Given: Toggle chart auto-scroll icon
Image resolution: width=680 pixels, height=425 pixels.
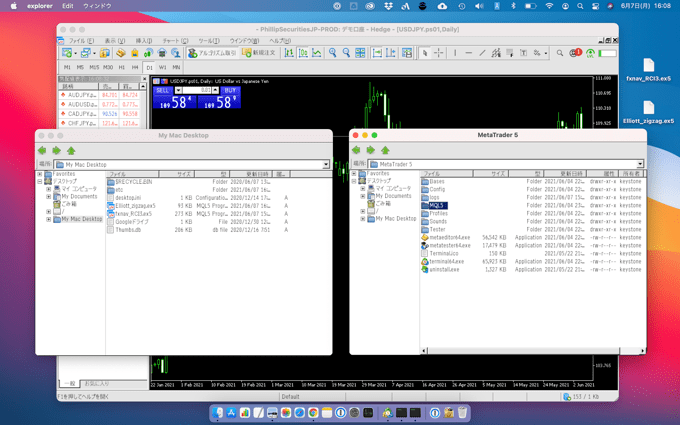Looking at the screenshot, I should point(377,53).
